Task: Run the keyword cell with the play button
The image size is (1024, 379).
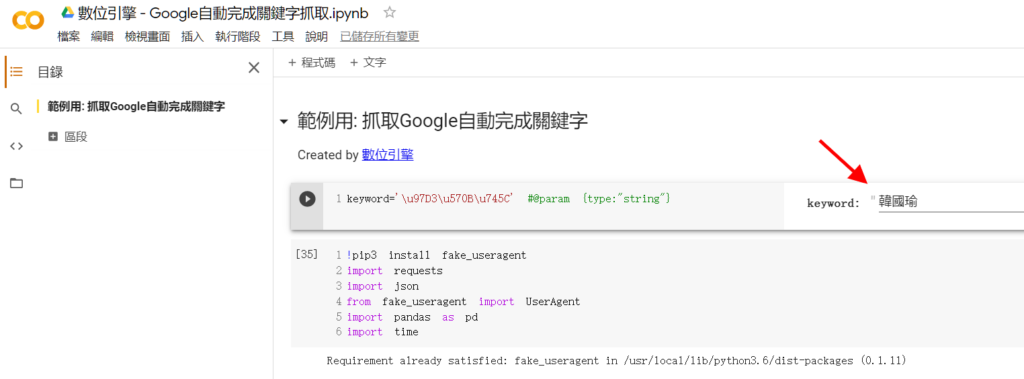Action: pyautogui.click(x=308, y=199)
